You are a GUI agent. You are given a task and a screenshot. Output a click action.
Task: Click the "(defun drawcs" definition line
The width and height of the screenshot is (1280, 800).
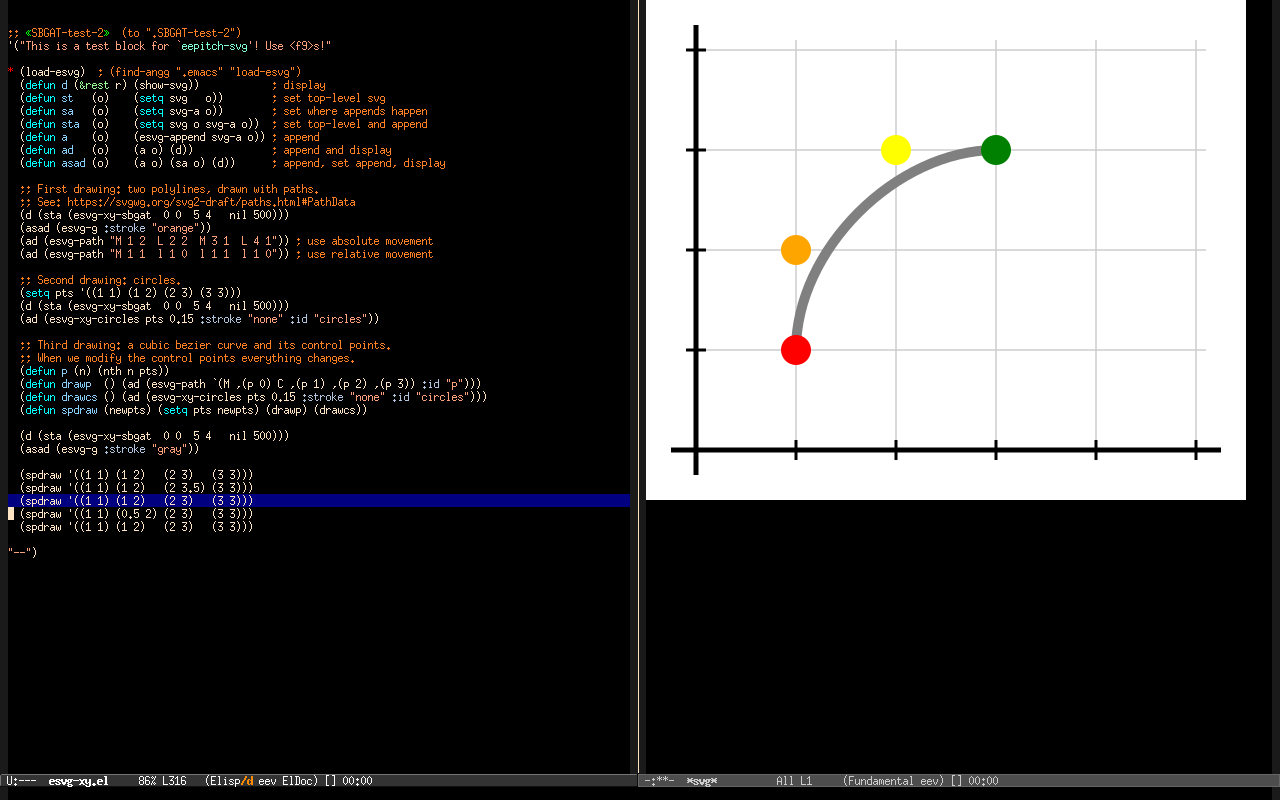[253, 397]
